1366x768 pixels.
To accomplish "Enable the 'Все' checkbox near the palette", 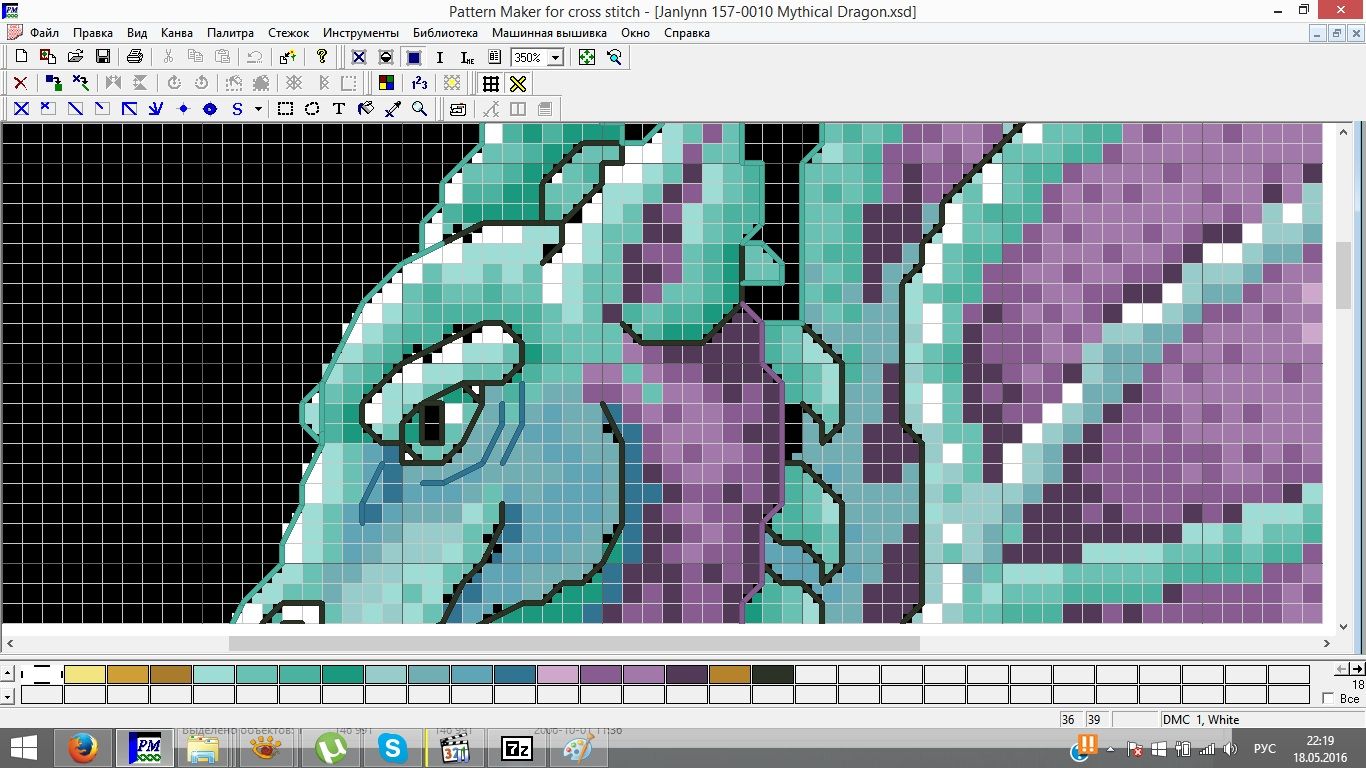I will (x=1328, y=698).
